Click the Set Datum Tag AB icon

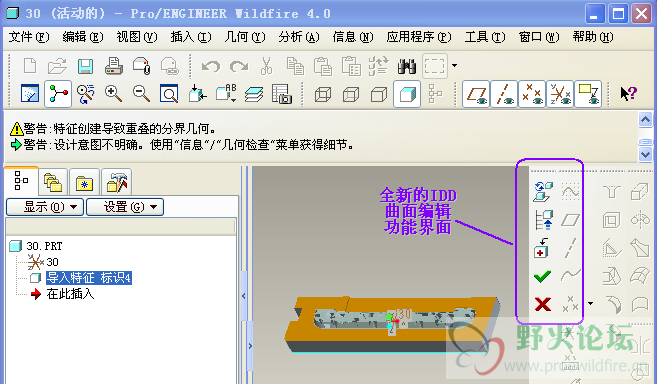(225, 93)
